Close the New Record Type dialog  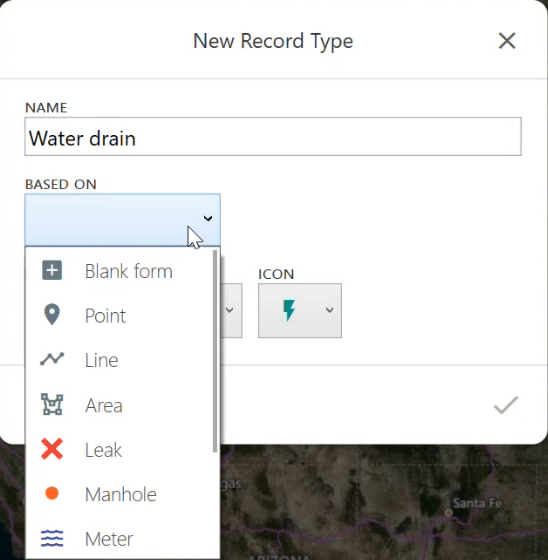(507, 40)
